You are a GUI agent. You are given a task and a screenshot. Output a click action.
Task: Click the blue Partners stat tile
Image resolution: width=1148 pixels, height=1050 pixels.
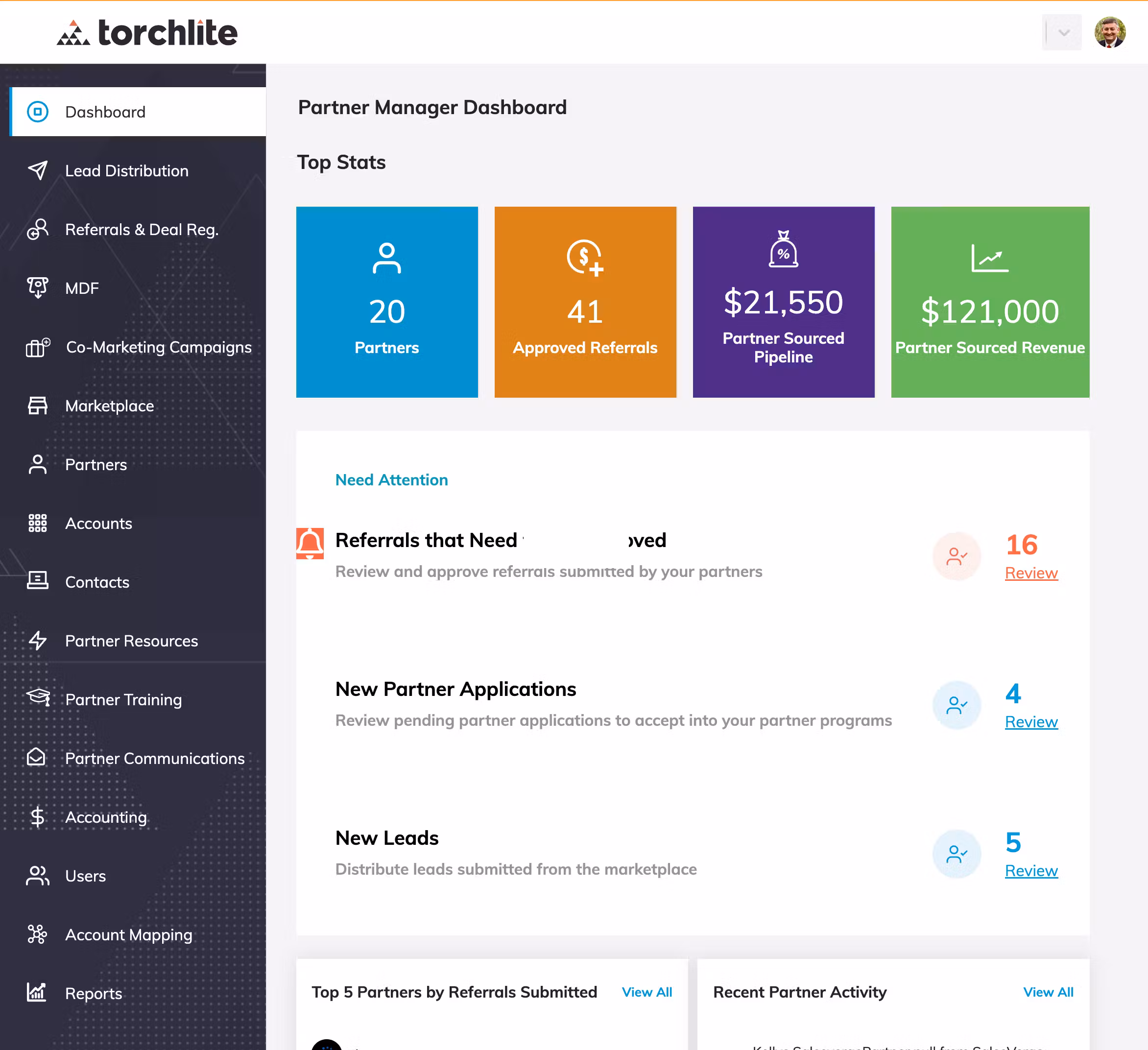386,302
